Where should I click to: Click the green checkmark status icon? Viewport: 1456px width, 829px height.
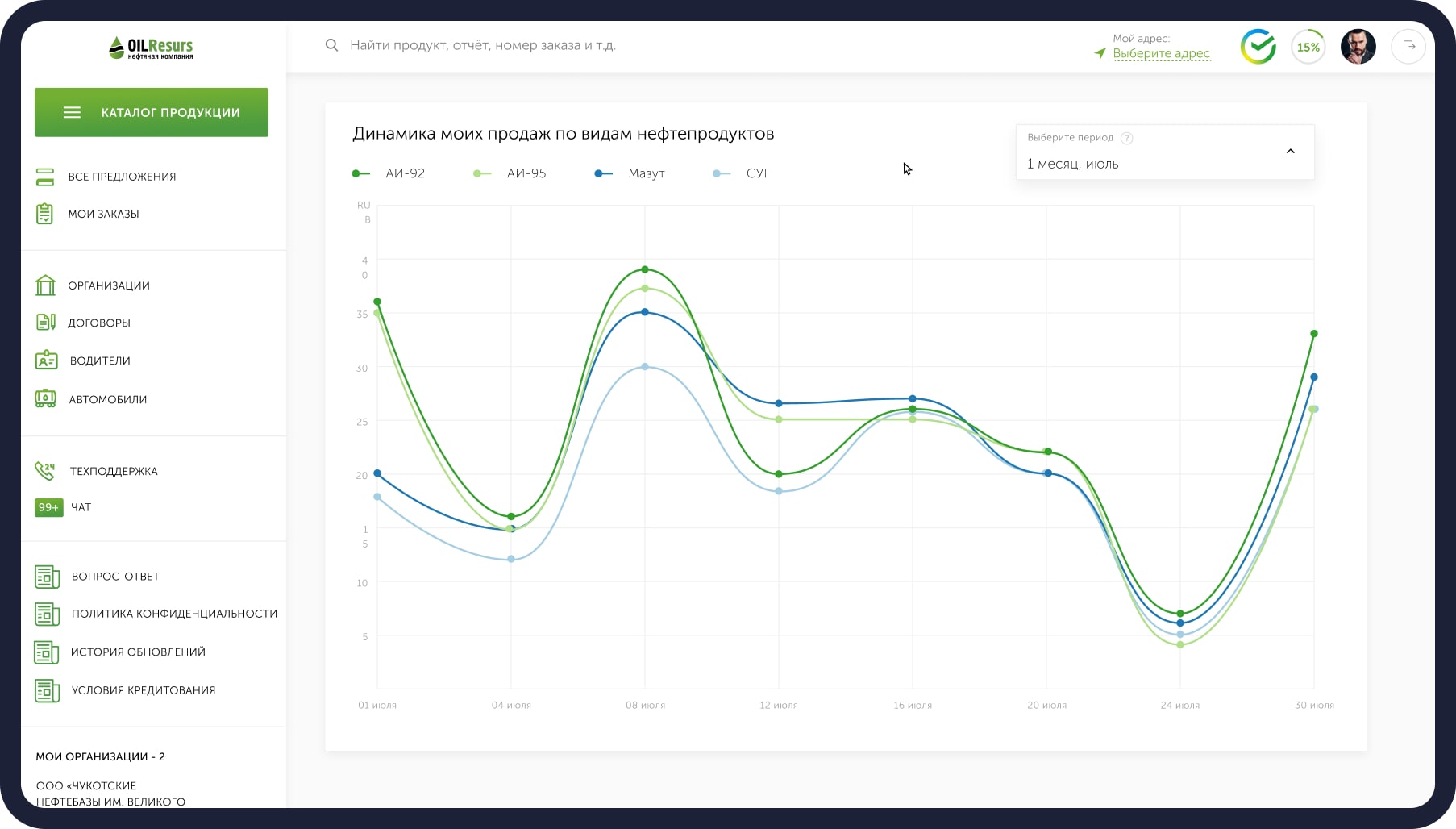click(1258, 47)
